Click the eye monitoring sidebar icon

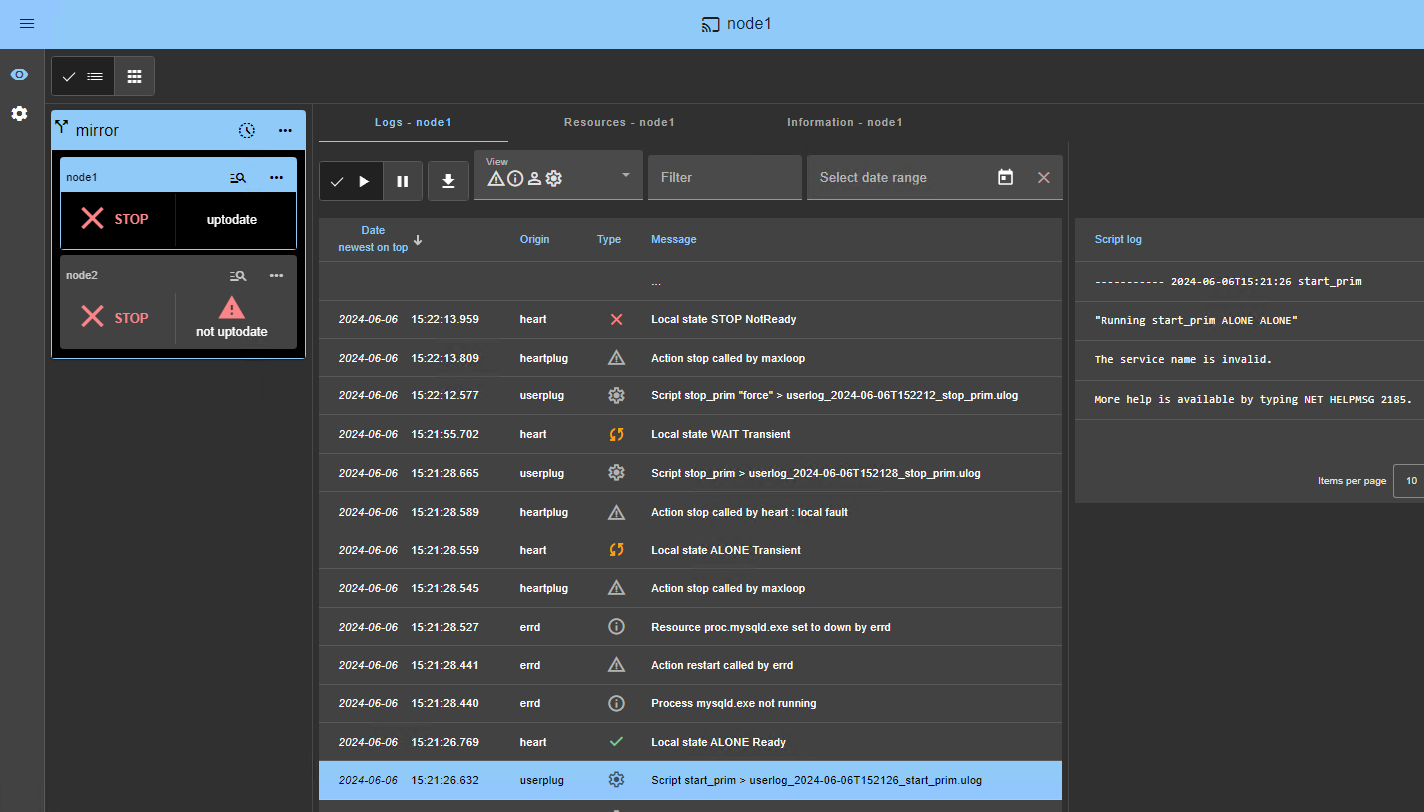coord(19,75)
